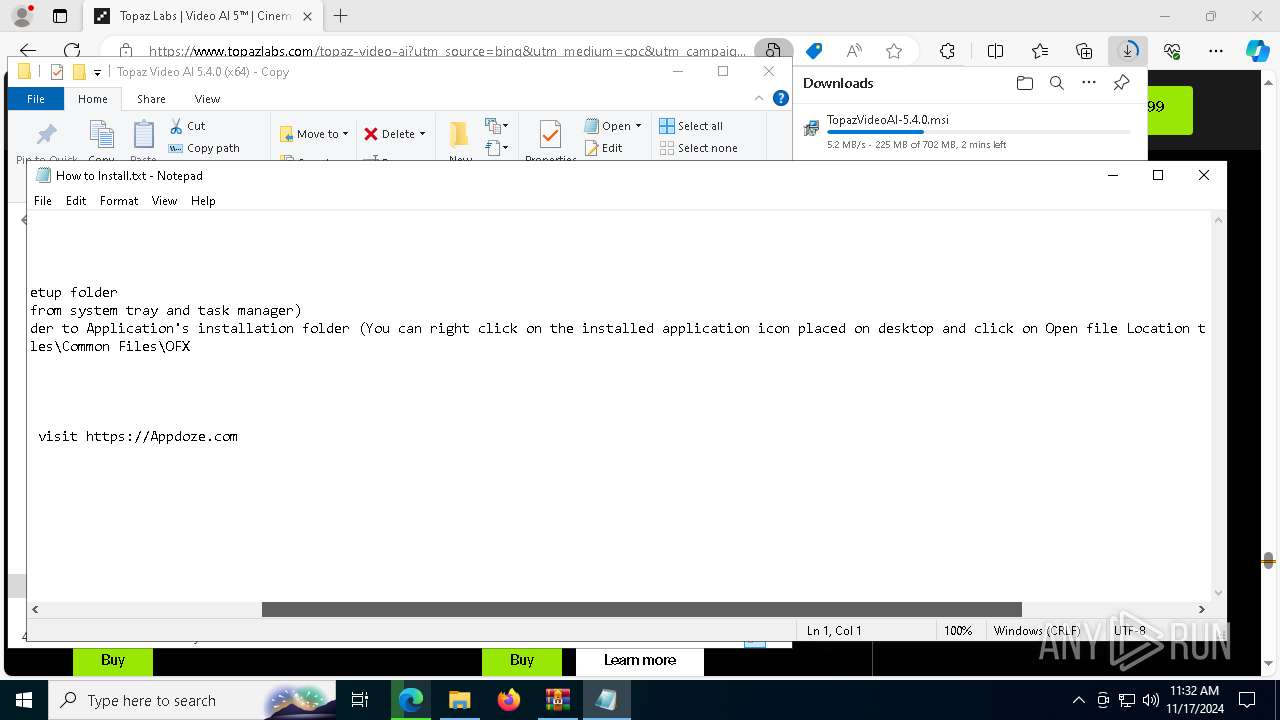The image size is (1280, 720).
Task: Open the Edge profile icon
Action: click(x=22, y=16)
